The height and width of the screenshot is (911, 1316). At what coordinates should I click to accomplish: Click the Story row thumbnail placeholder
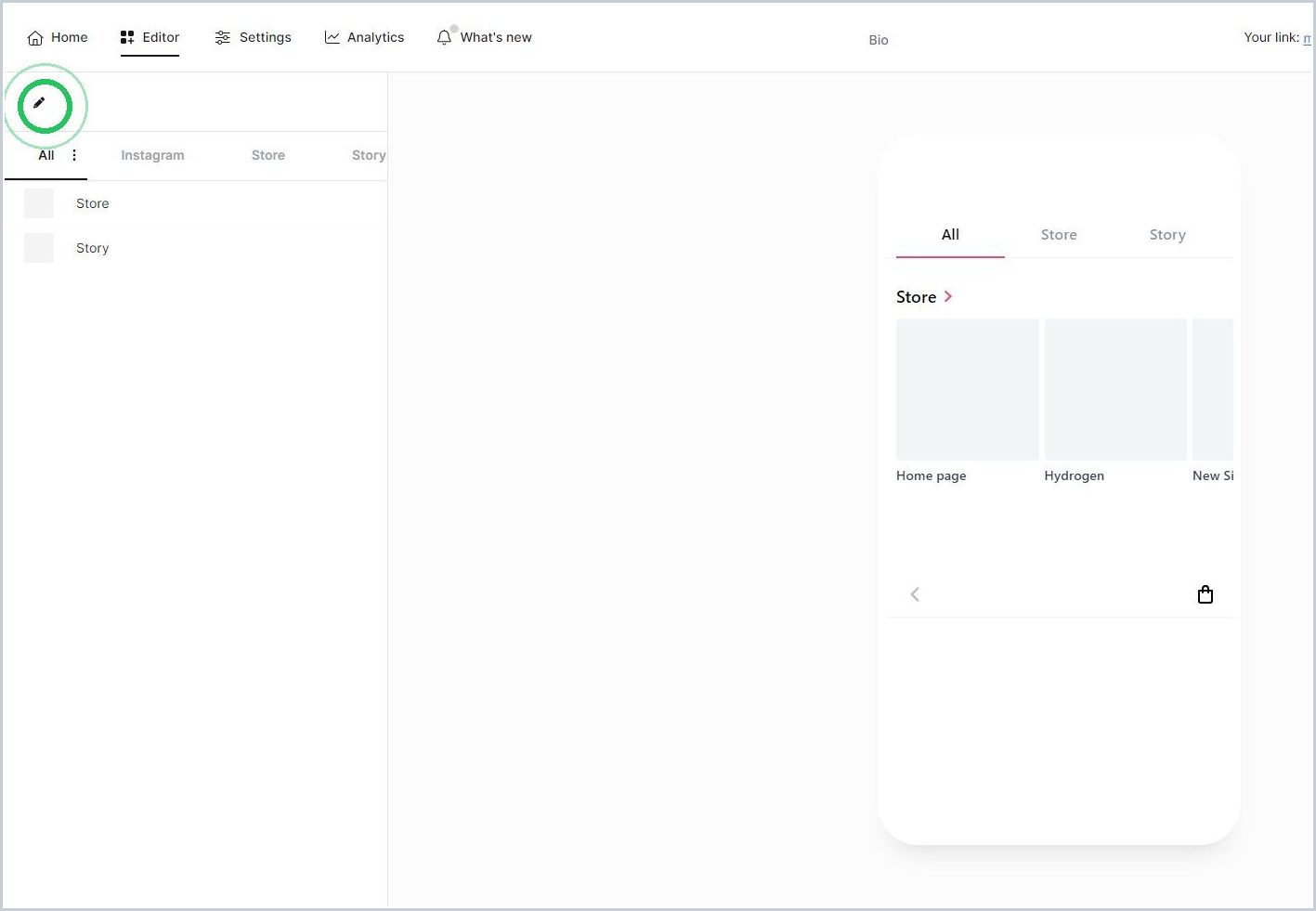39,248
